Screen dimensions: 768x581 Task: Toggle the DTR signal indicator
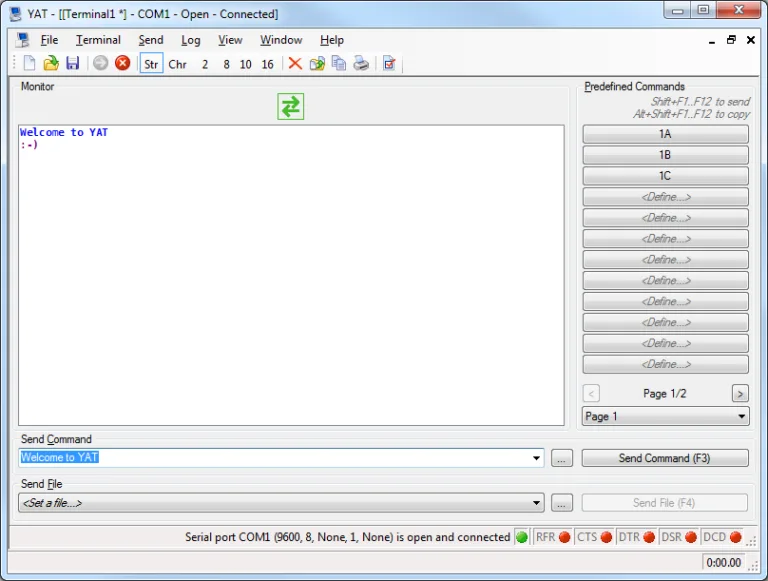tap(636, 537)
